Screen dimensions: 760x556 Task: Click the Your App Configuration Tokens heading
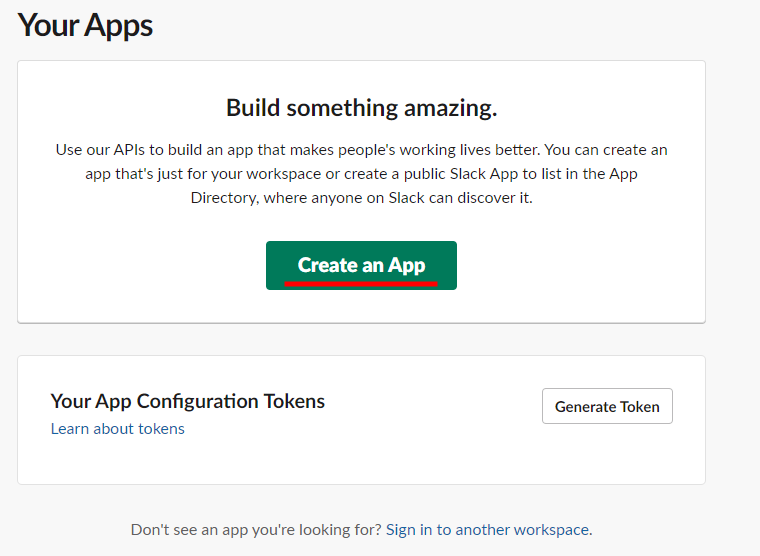click(x=188, y=401)
